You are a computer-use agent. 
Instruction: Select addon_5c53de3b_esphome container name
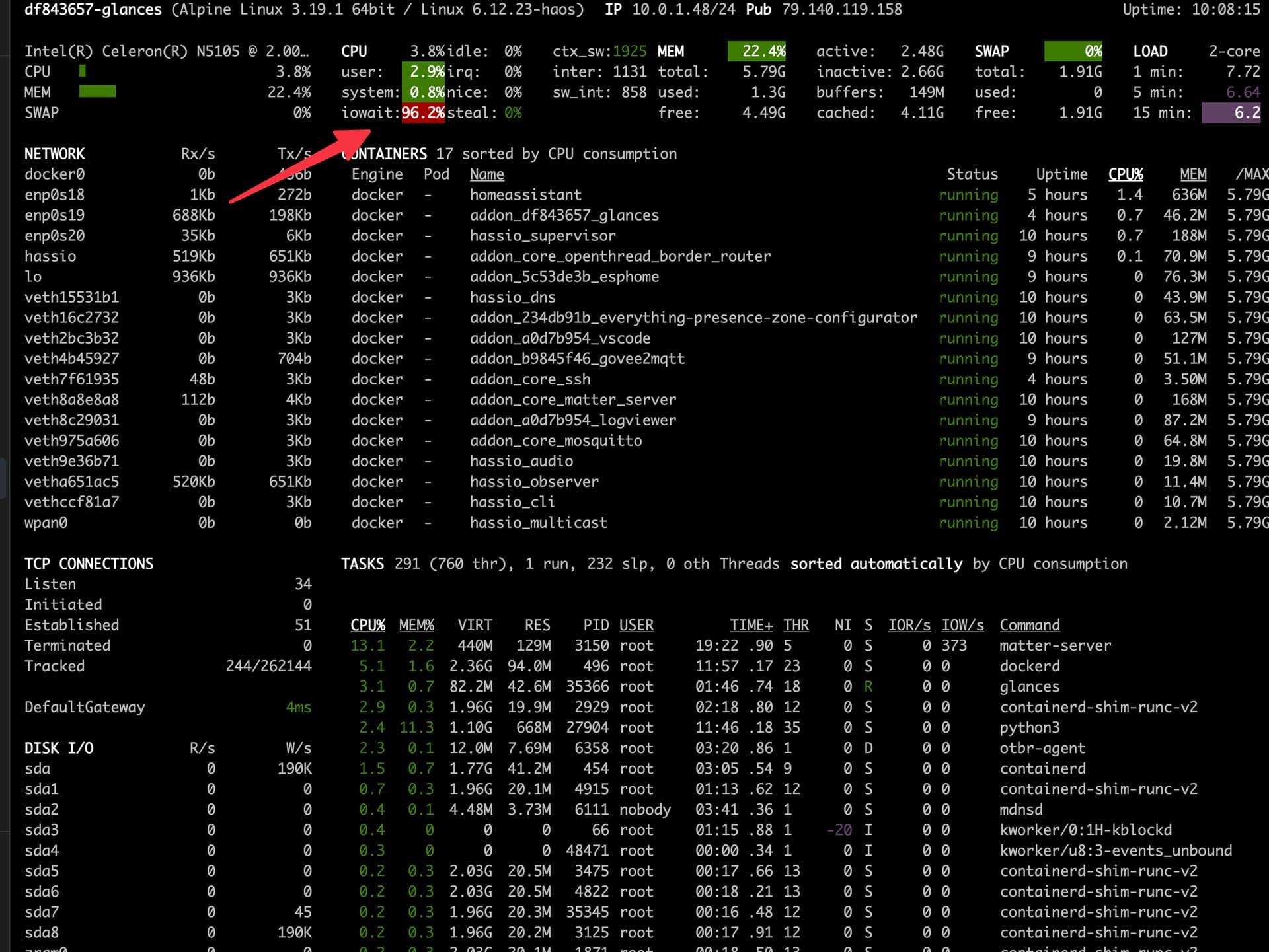(x=564, y=277)
